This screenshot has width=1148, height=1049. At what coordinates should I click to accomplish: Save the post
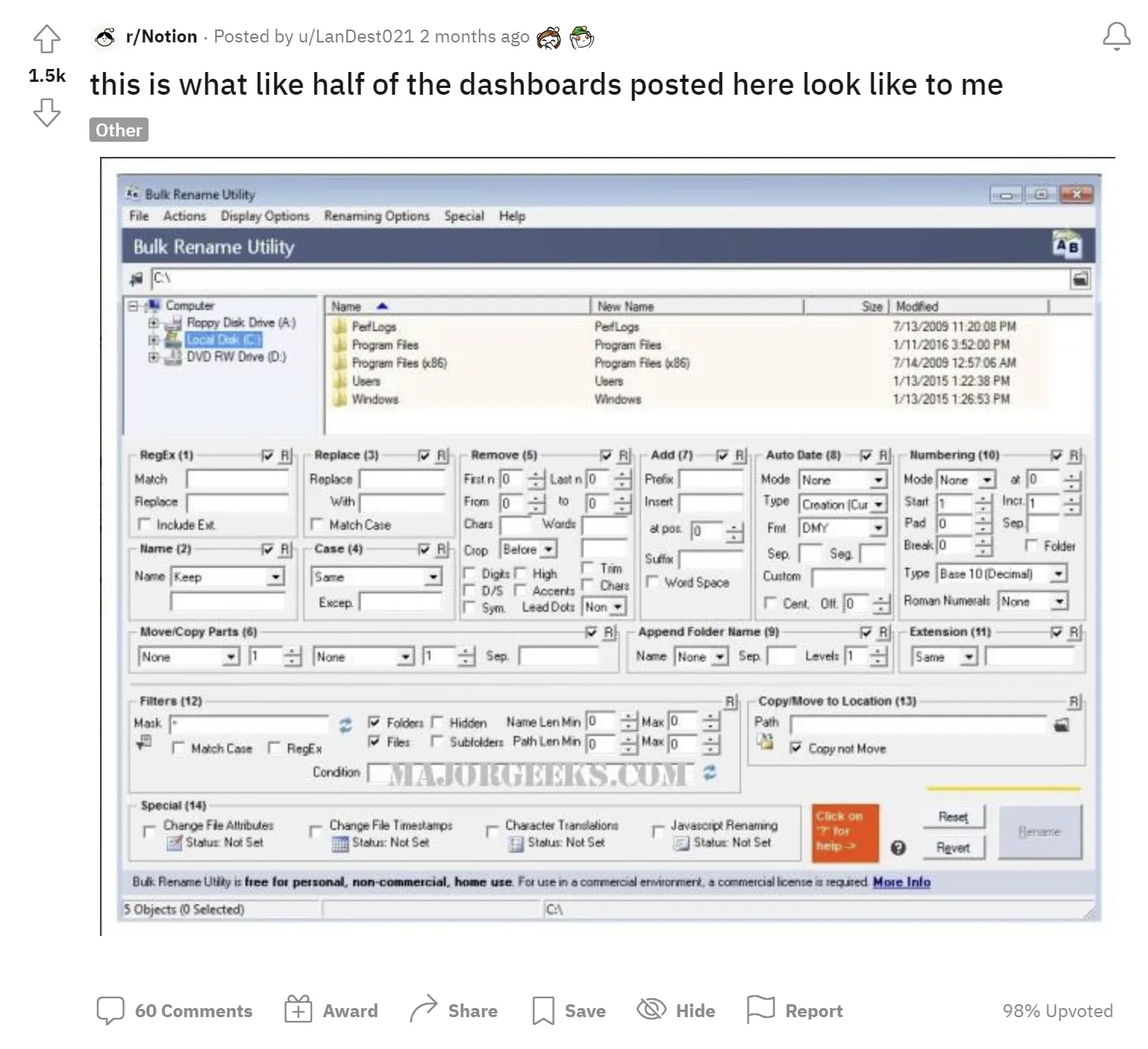tap(569, 1010)
